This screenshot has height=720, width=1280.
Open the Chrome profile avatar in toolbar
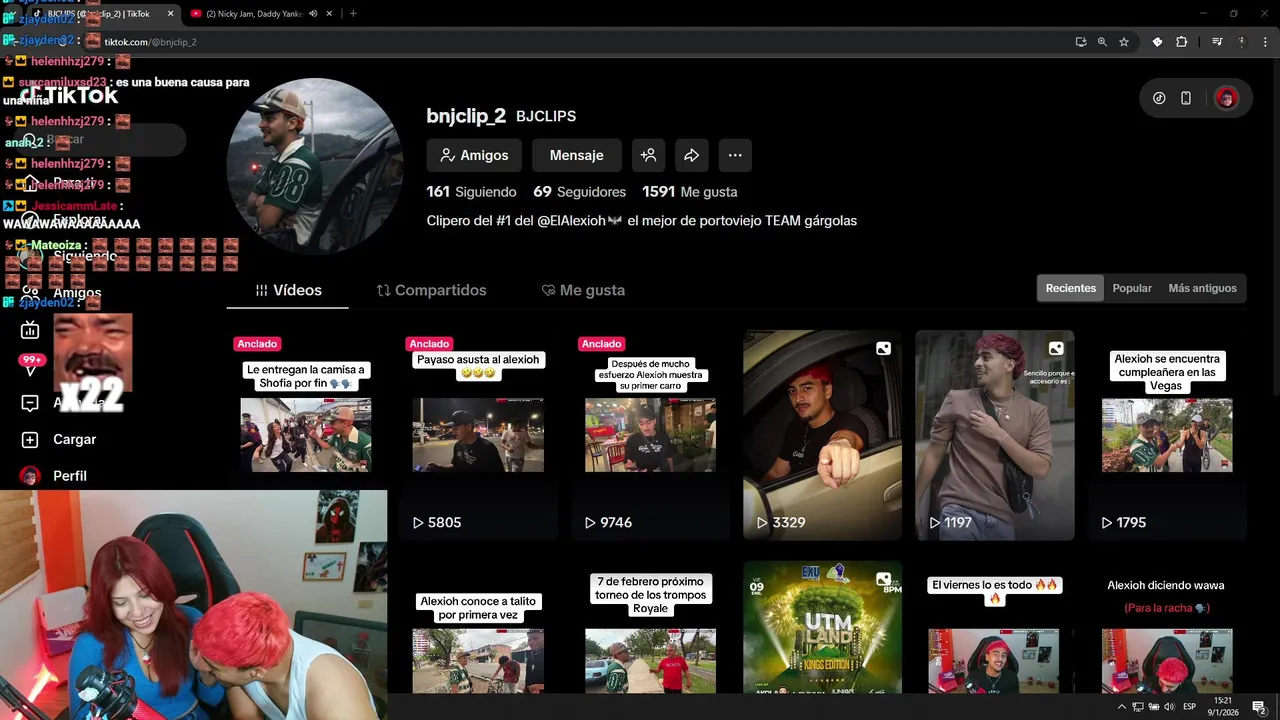tap(1242, 42)
